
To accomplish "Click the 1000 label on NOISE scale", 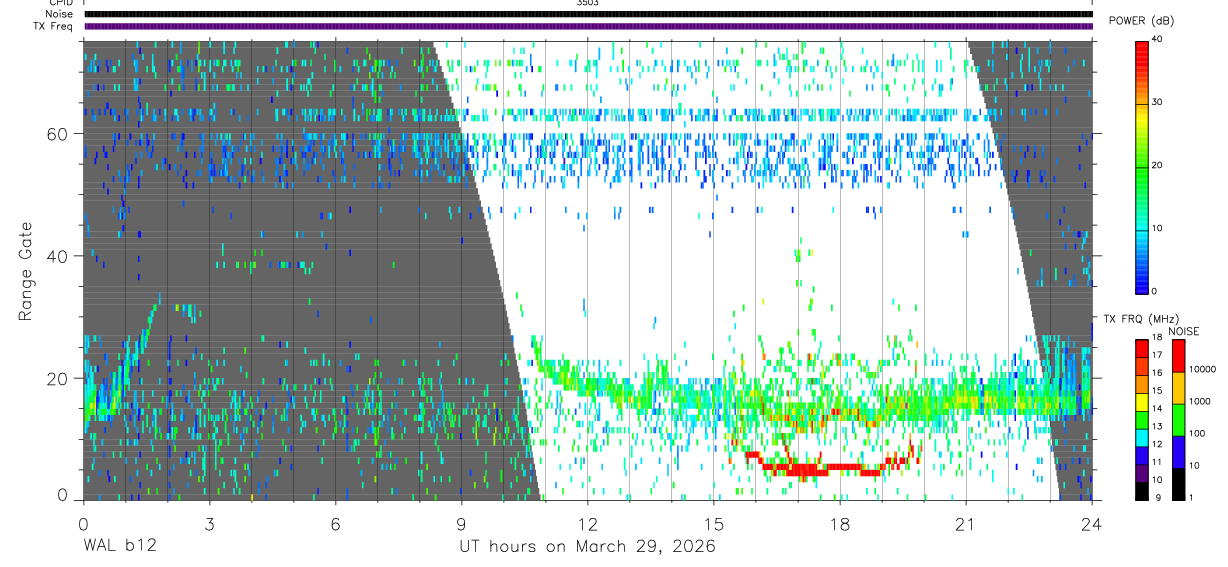I will point(1200,401).
